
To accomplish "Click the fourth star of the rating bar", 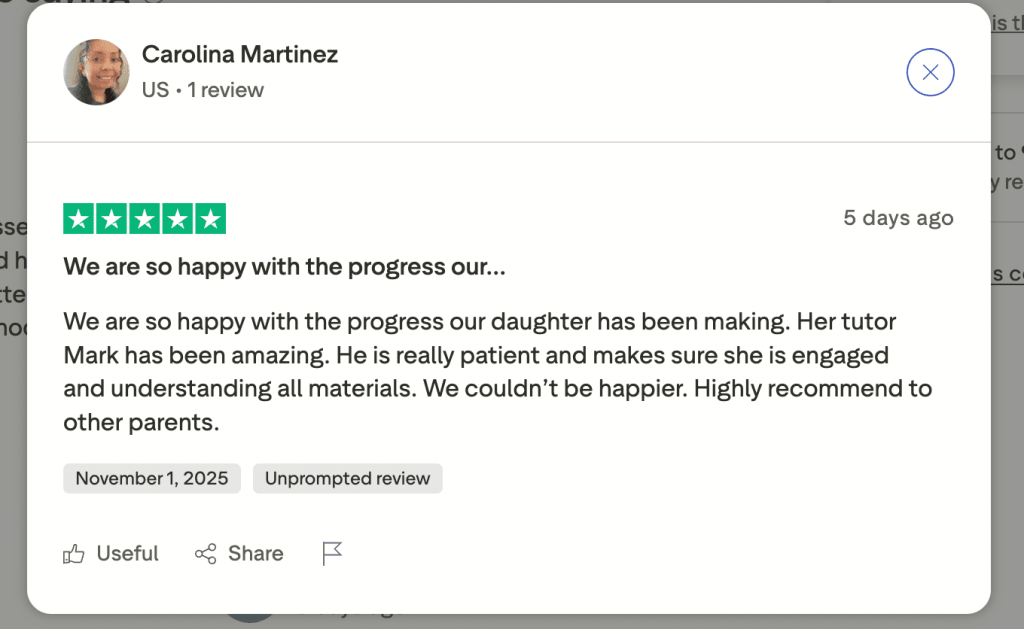I will pyautogui.click(x=175, y=218).
